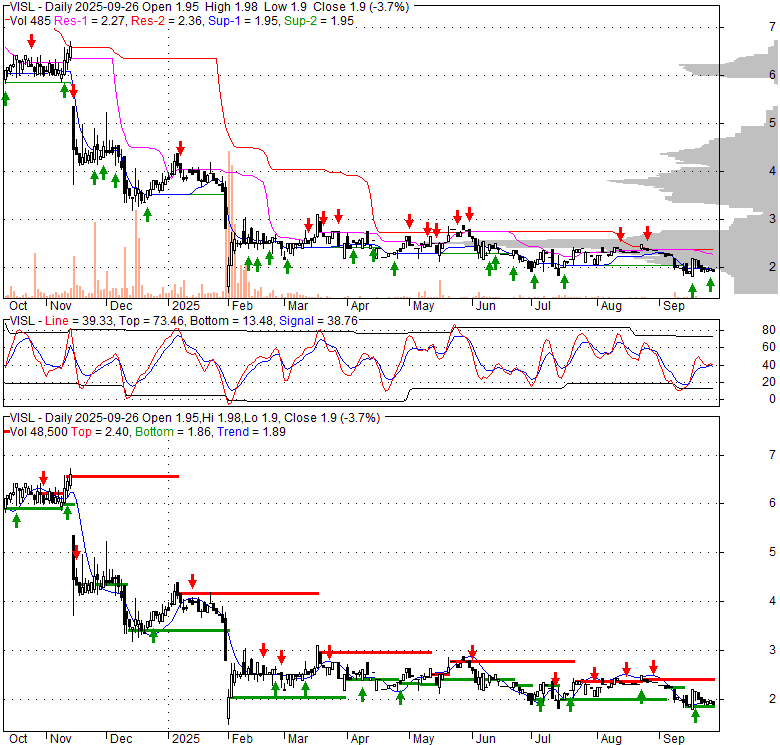The image size is (780, 745).
Task: Click the red sell arrow at January 2025 peak, top chart
Action: (x=181, y=148)
